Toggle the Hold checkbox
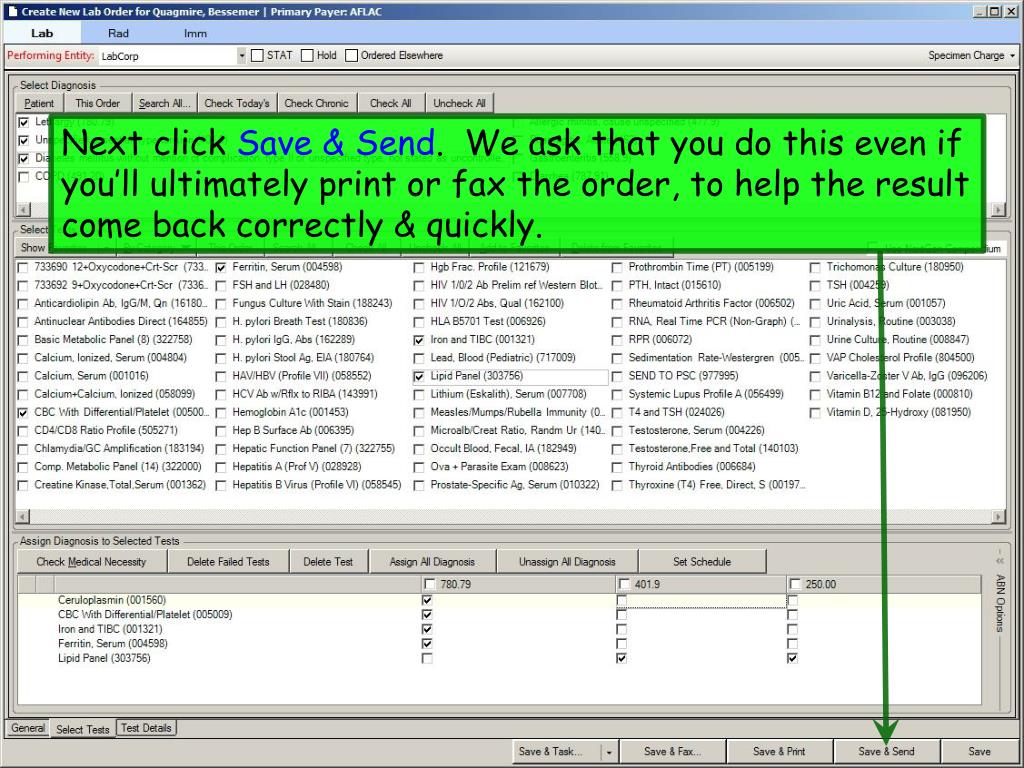 tap(307, 56)
